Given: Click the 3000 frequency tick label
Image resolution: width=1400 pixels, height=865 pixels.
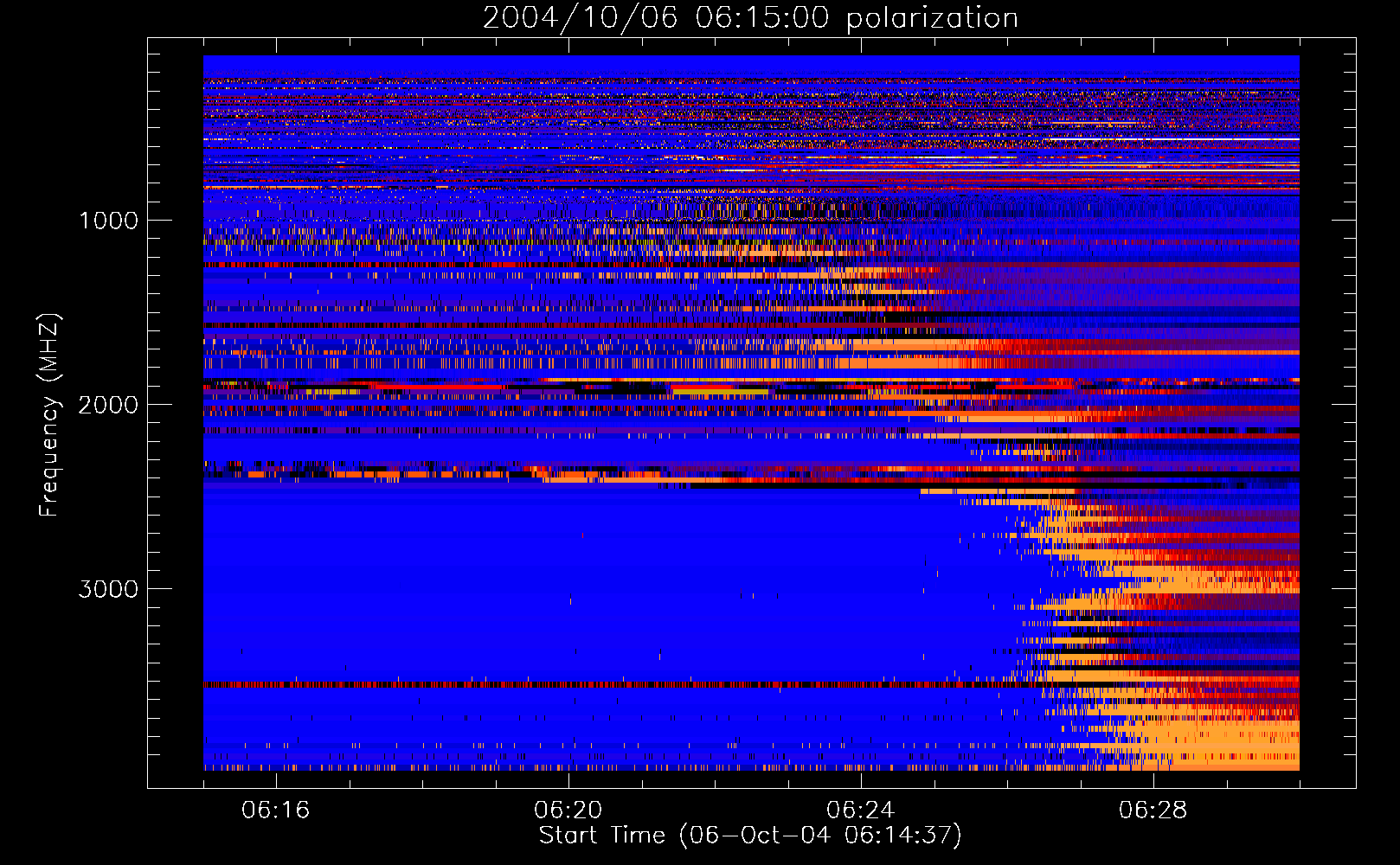Looking at the screenshot, I should (x=108, y=589).
